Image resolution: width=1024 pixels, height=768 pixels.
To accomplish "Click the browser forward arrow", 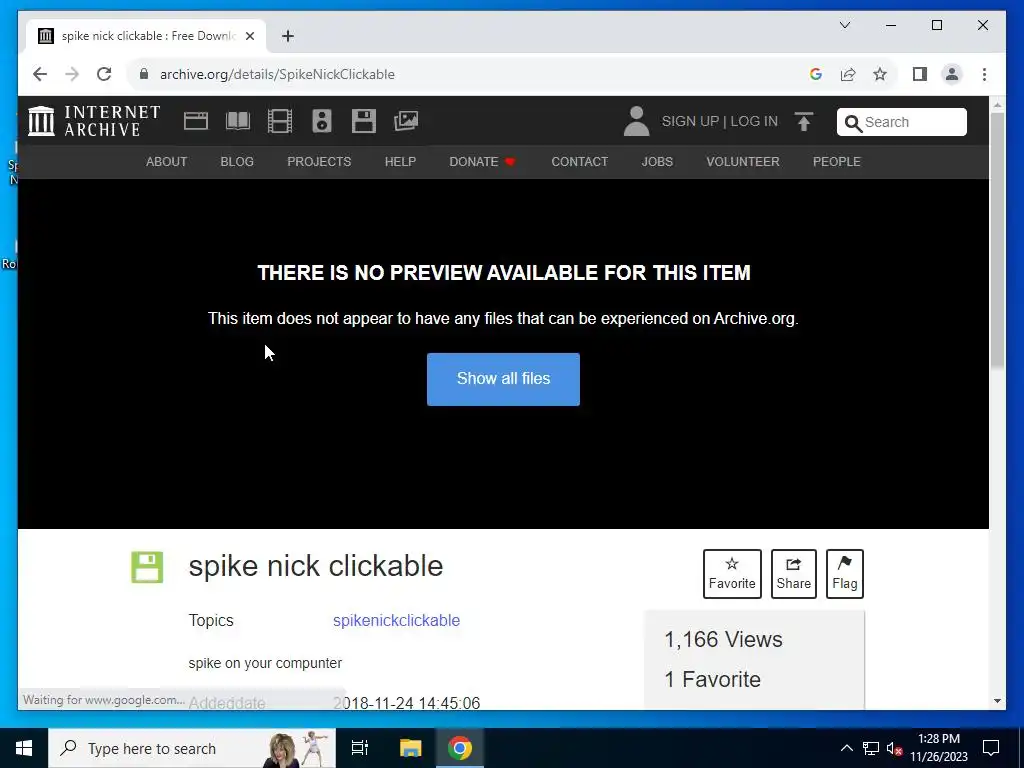I will tap(72, 74).
